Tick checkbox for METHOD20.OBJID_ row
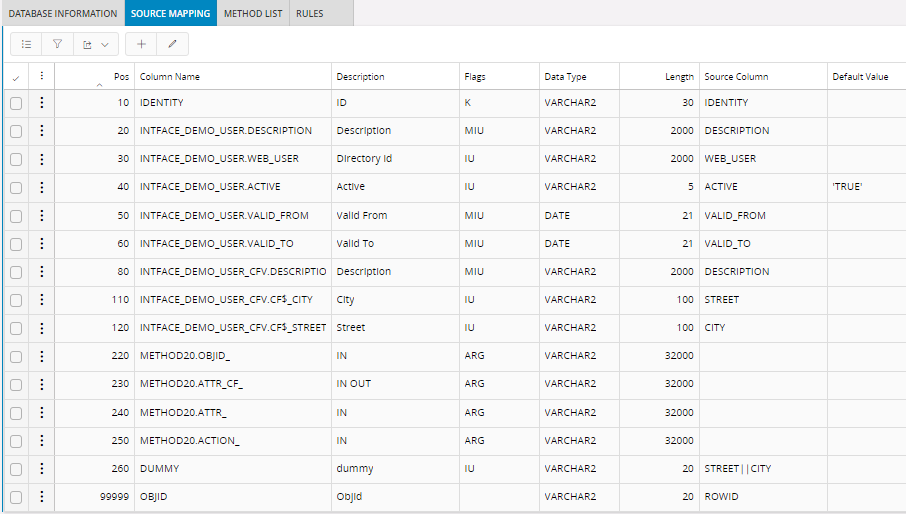The height and width of the screenshot is (514, 906). (x=16, y=356)
